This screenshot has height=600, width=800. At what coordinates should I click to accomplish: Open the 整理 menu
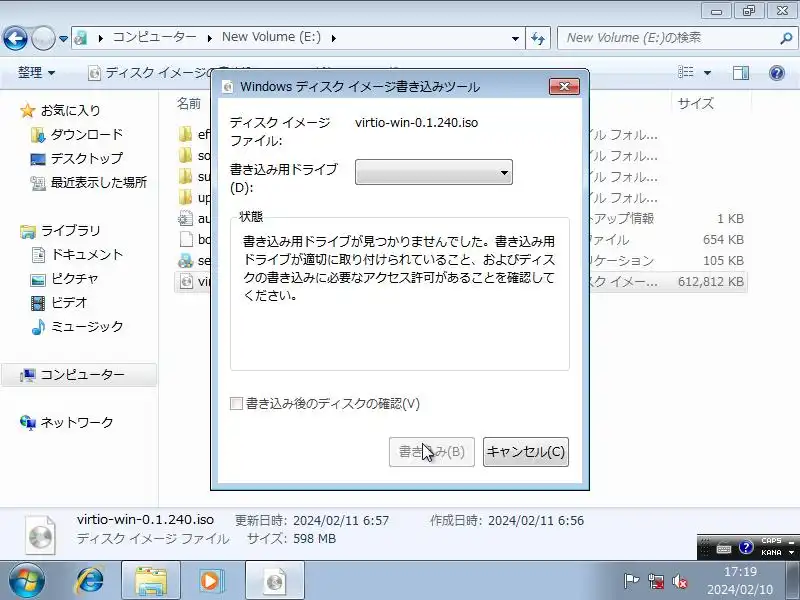(36, 73)
